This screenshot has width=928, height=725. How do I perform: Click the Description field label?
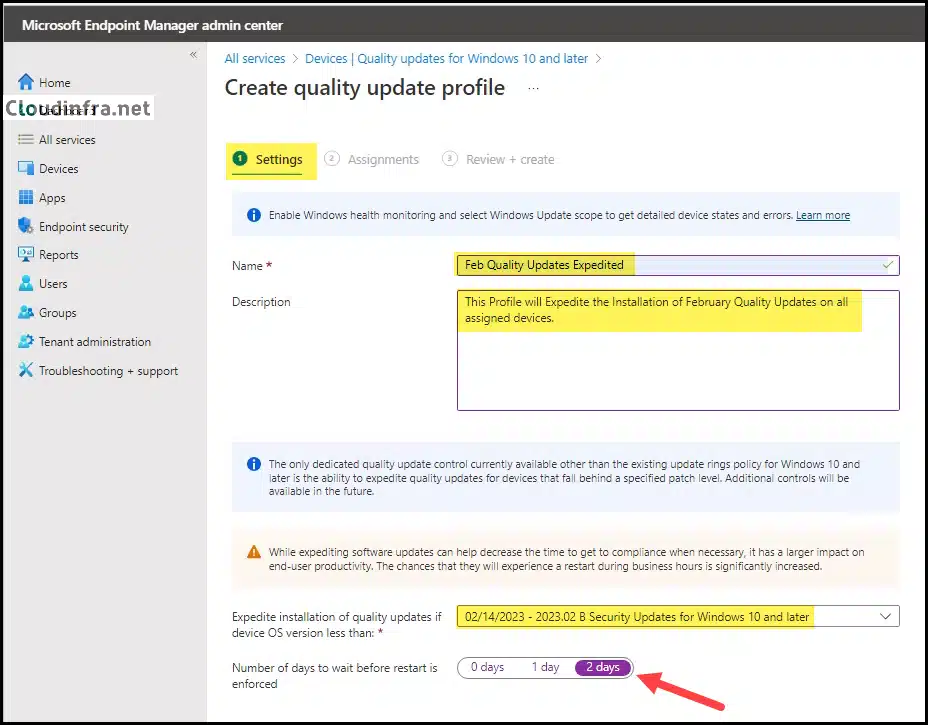[x=261, y=302]
